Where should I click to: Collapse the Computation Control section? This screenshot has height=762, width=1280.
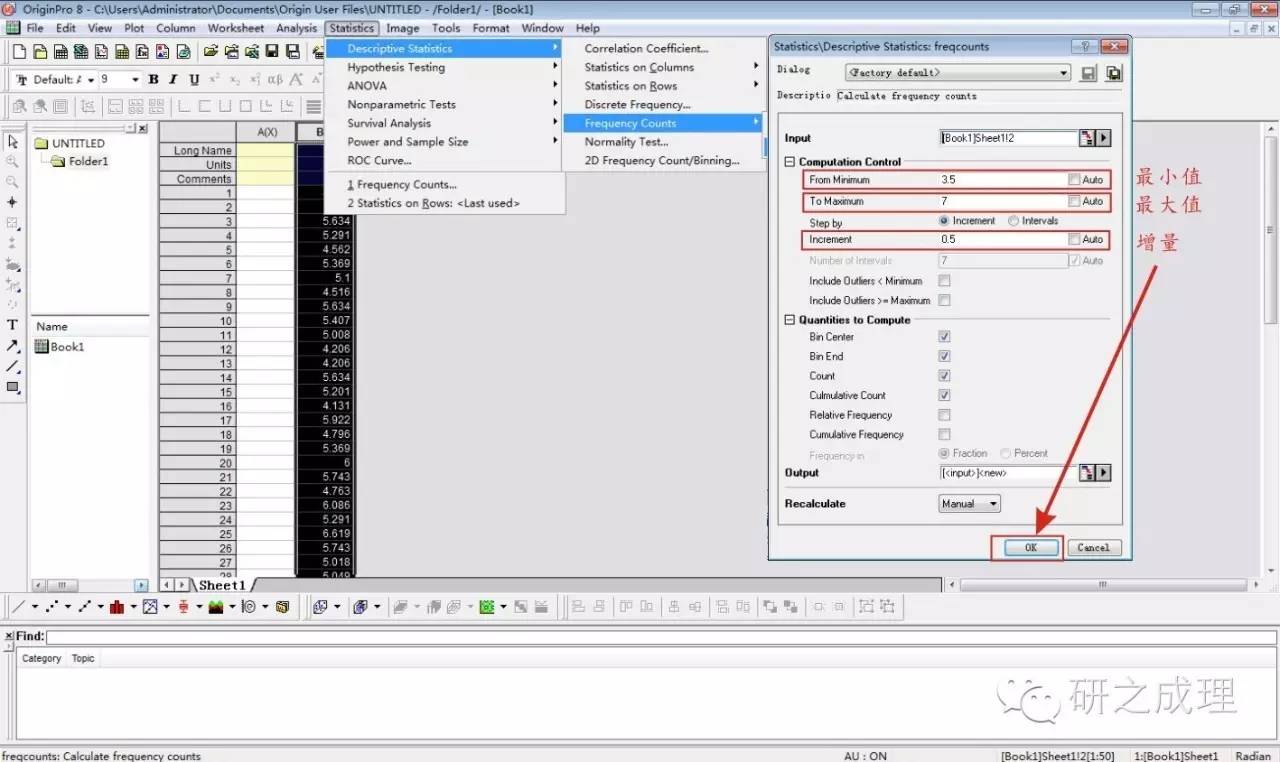789,162
